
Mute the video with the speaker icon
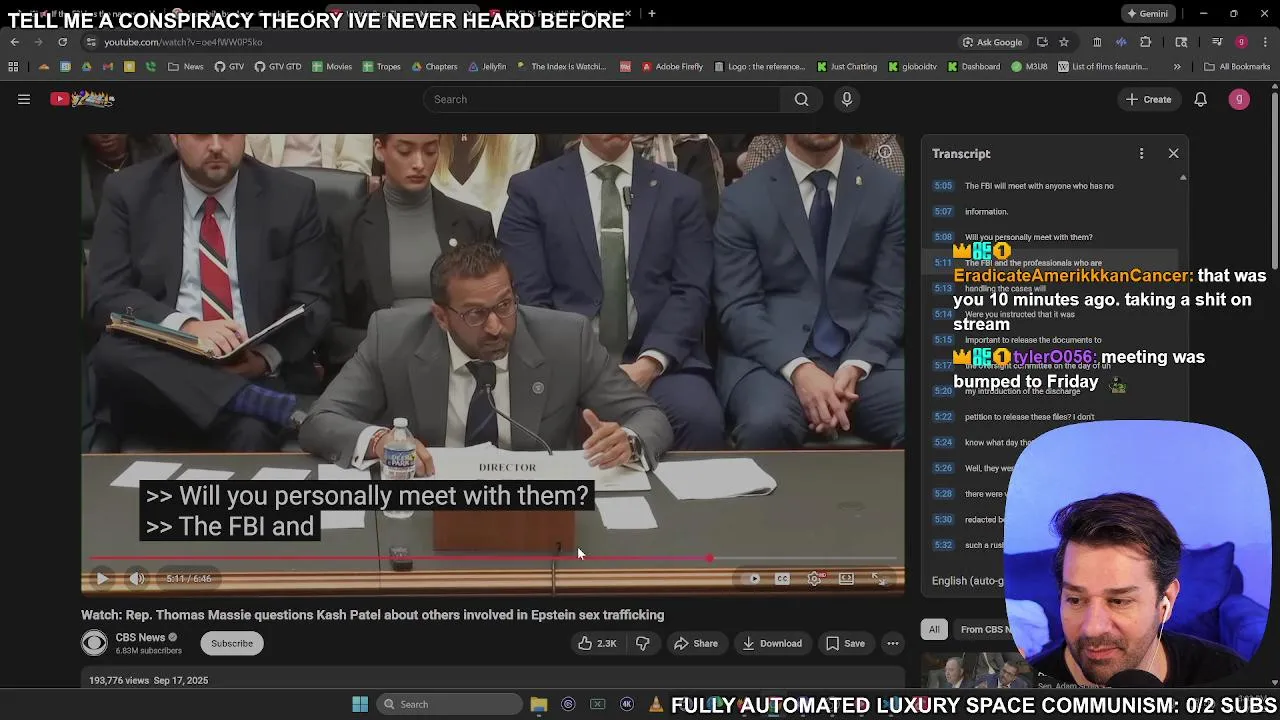click(137, 579)
